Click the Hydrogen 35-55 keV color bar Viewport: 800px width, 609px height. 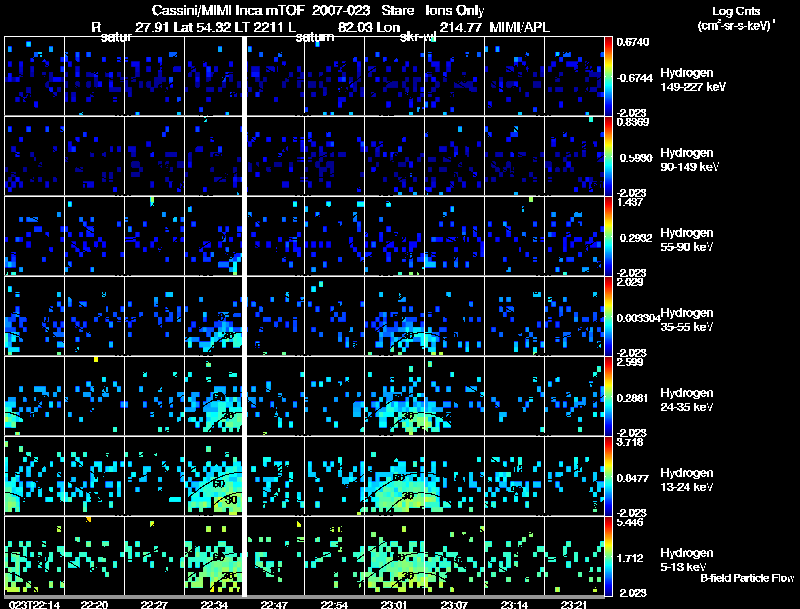(x=608, y=316)
